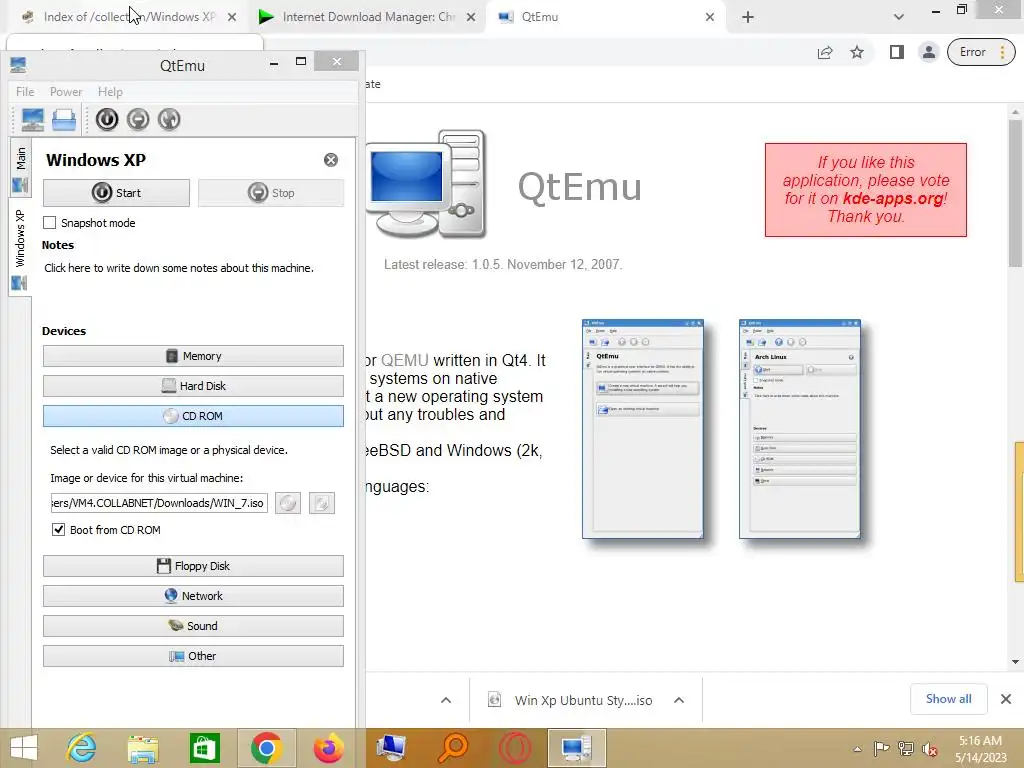The height and width of the screenshot is (768, 1024).
Task: Uncheck Boot from CD ROM
Action: pos(59,530)
